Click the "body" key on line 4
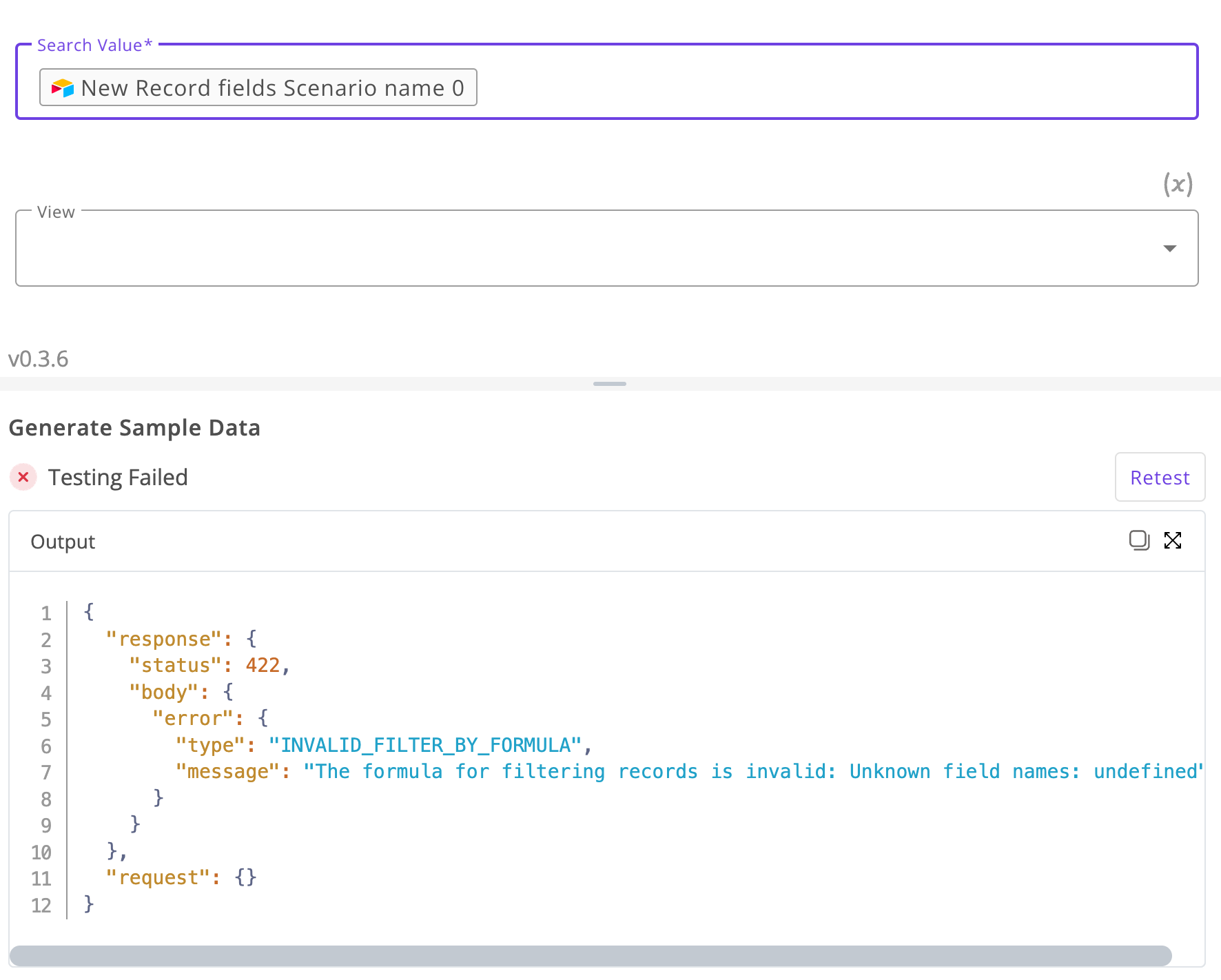Image resolution: width=1221 pixels, height=980 pixels. click(x=164, y=692)
